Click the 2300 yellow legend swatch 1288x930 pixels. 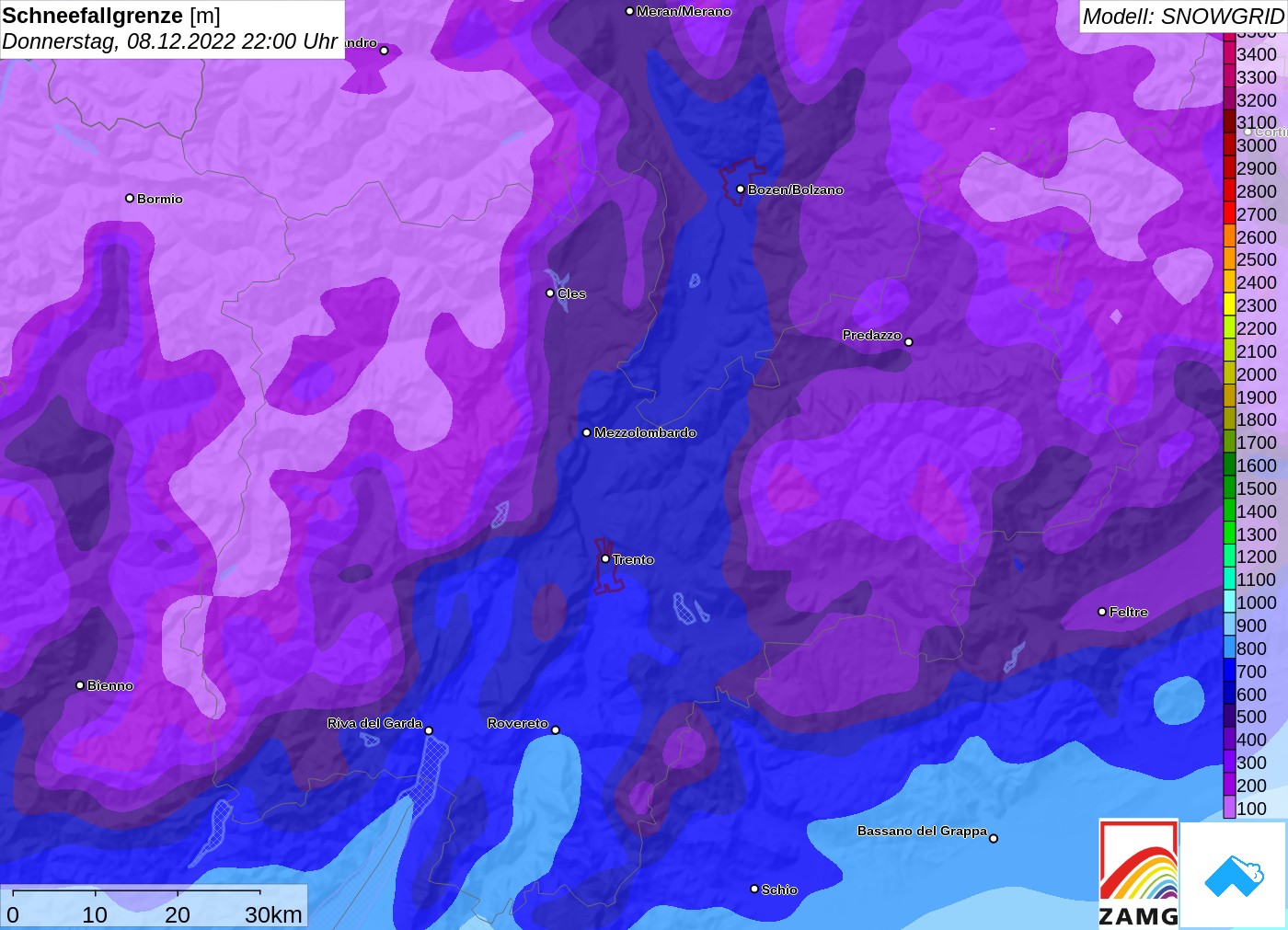pyautogui.click(x=1229, y=305)
